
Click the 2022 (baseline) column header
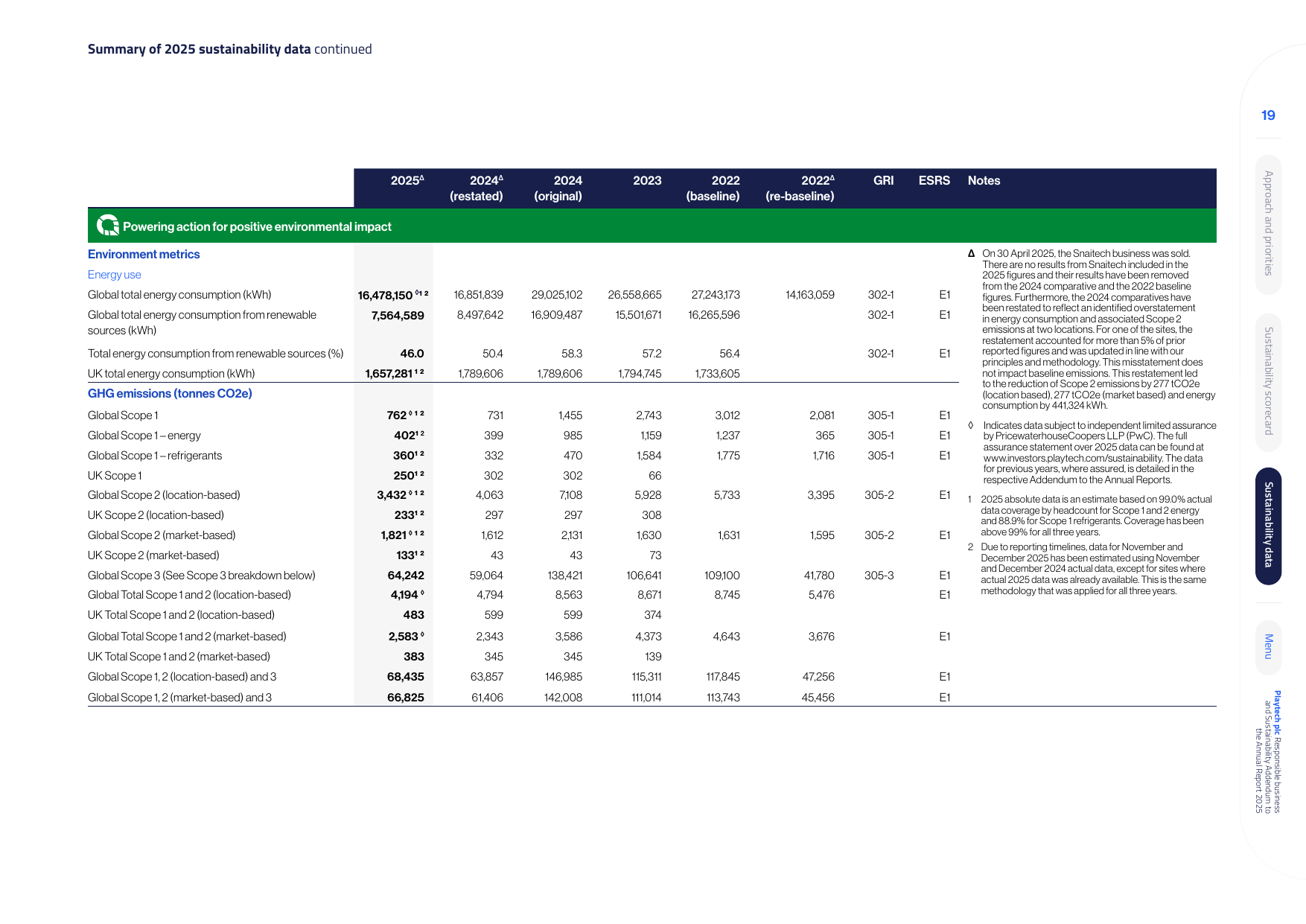[x=713, y=188]
